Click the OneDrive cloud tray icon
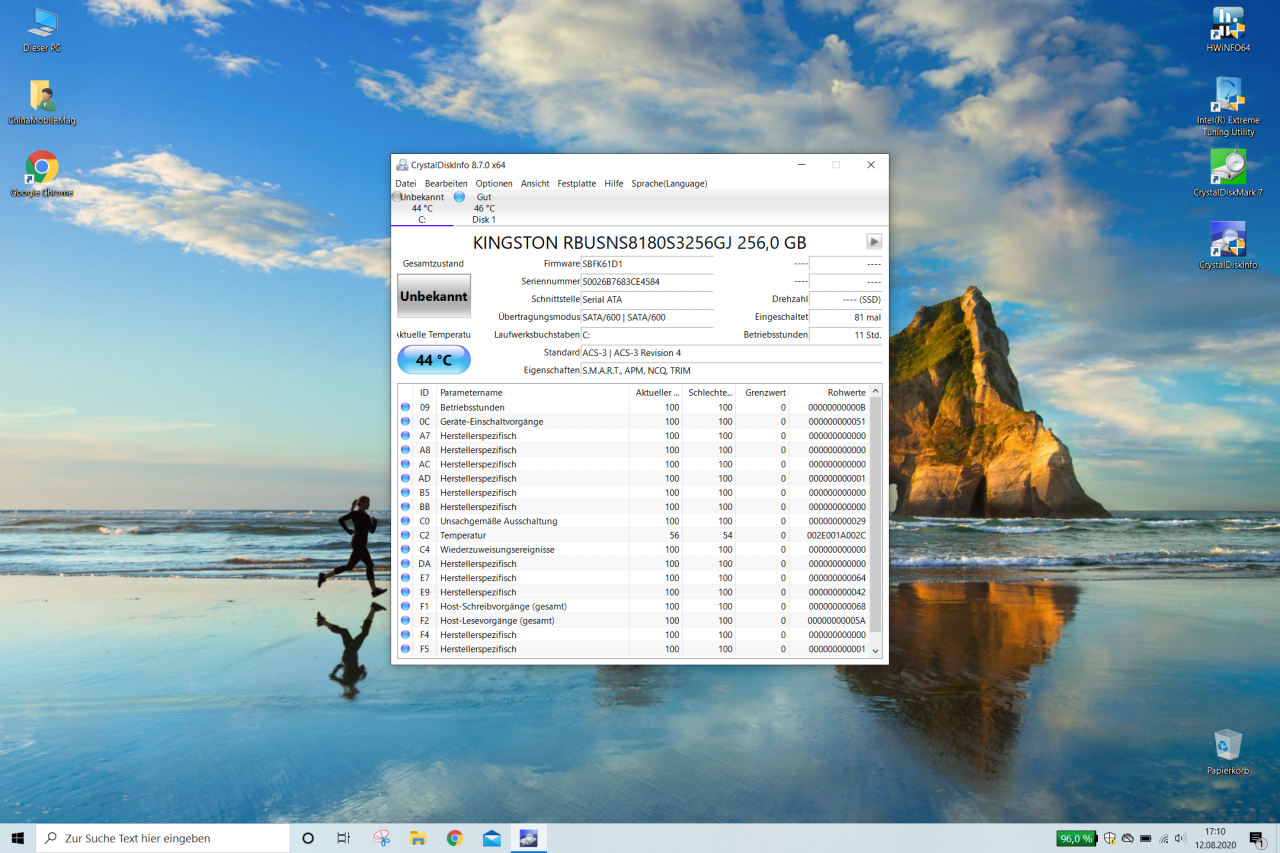The image size is (1280, 853). pos(1128,838)
